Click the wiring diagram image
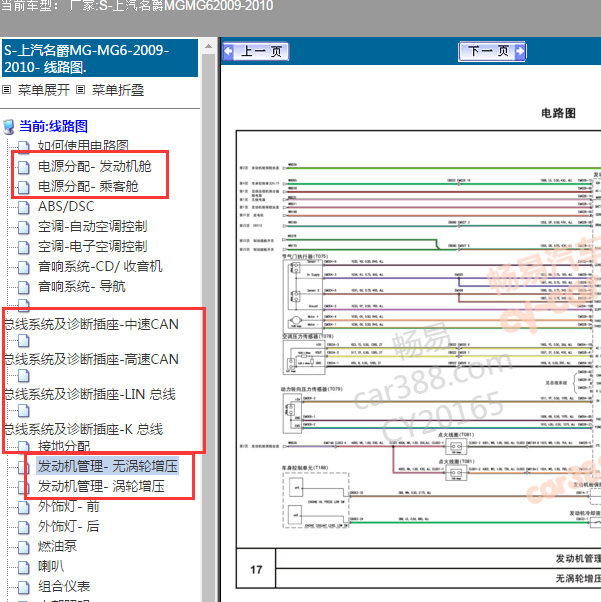This screenshot has width=601, height=602. 419,359
